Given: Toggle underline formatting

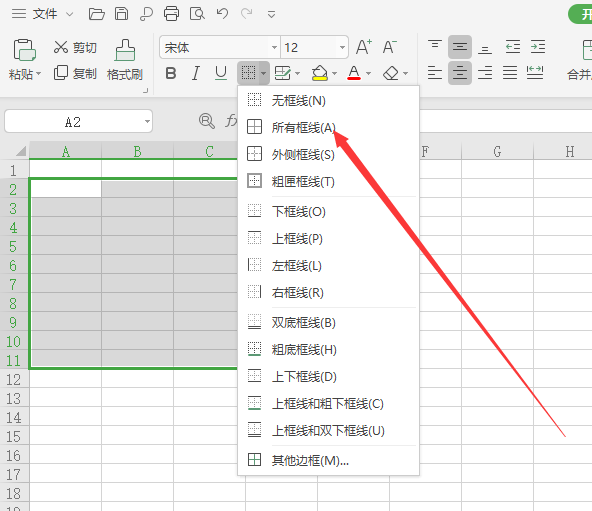Looking at the screenshot, I should [221, 73].
